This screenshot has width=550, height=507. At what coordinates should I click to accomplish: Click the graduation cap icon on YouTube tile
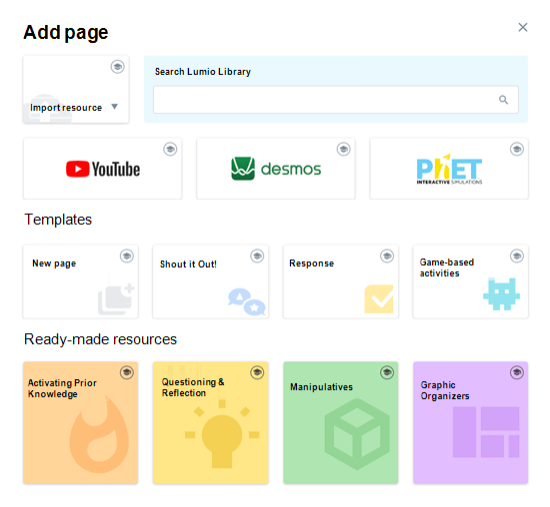pos(170,149)
